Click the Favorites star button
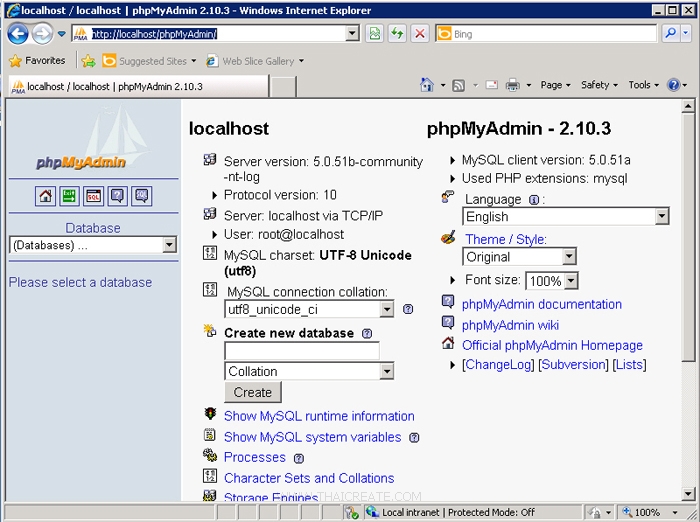700x522 pixels. point(38,60)
